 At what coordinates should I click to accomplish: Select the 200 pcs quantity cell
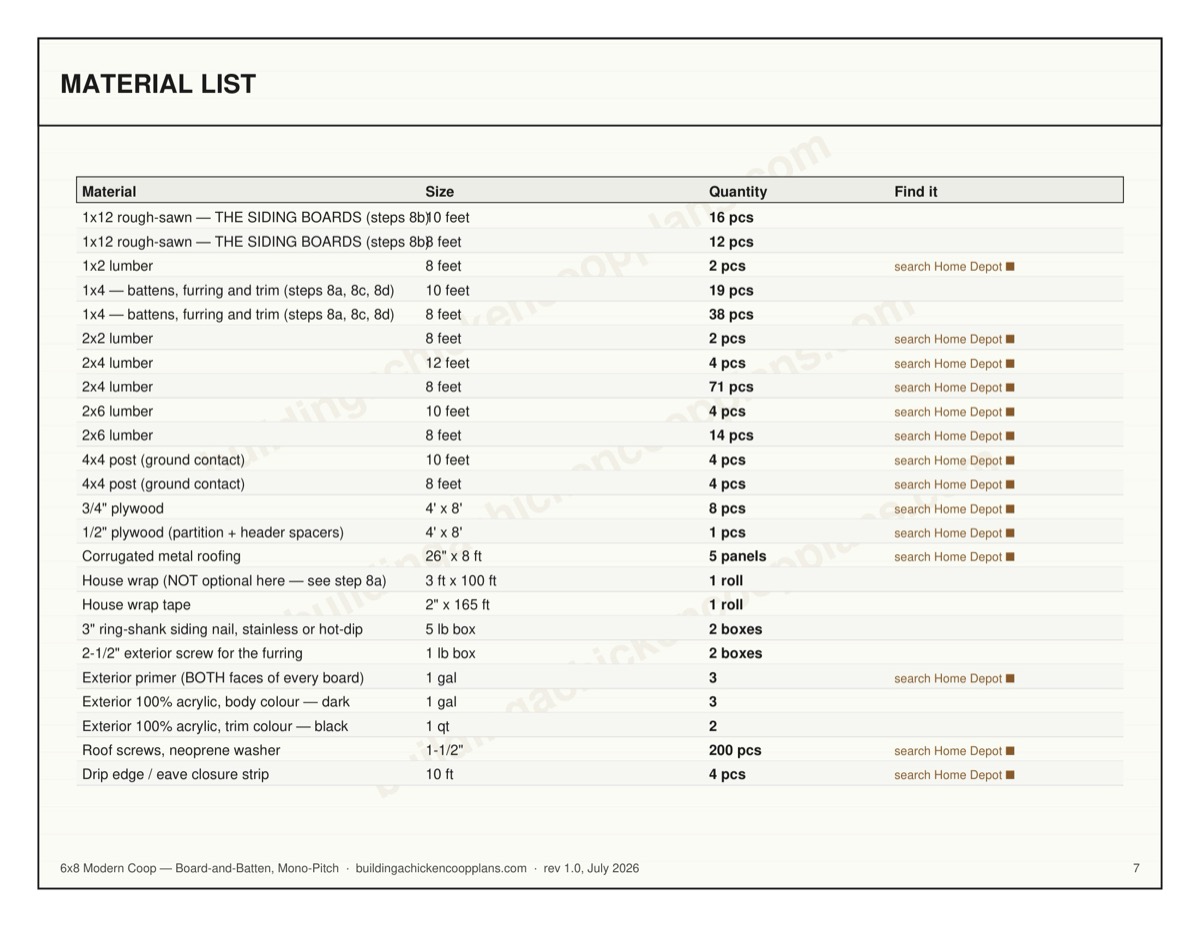click(x=735, y=750)
